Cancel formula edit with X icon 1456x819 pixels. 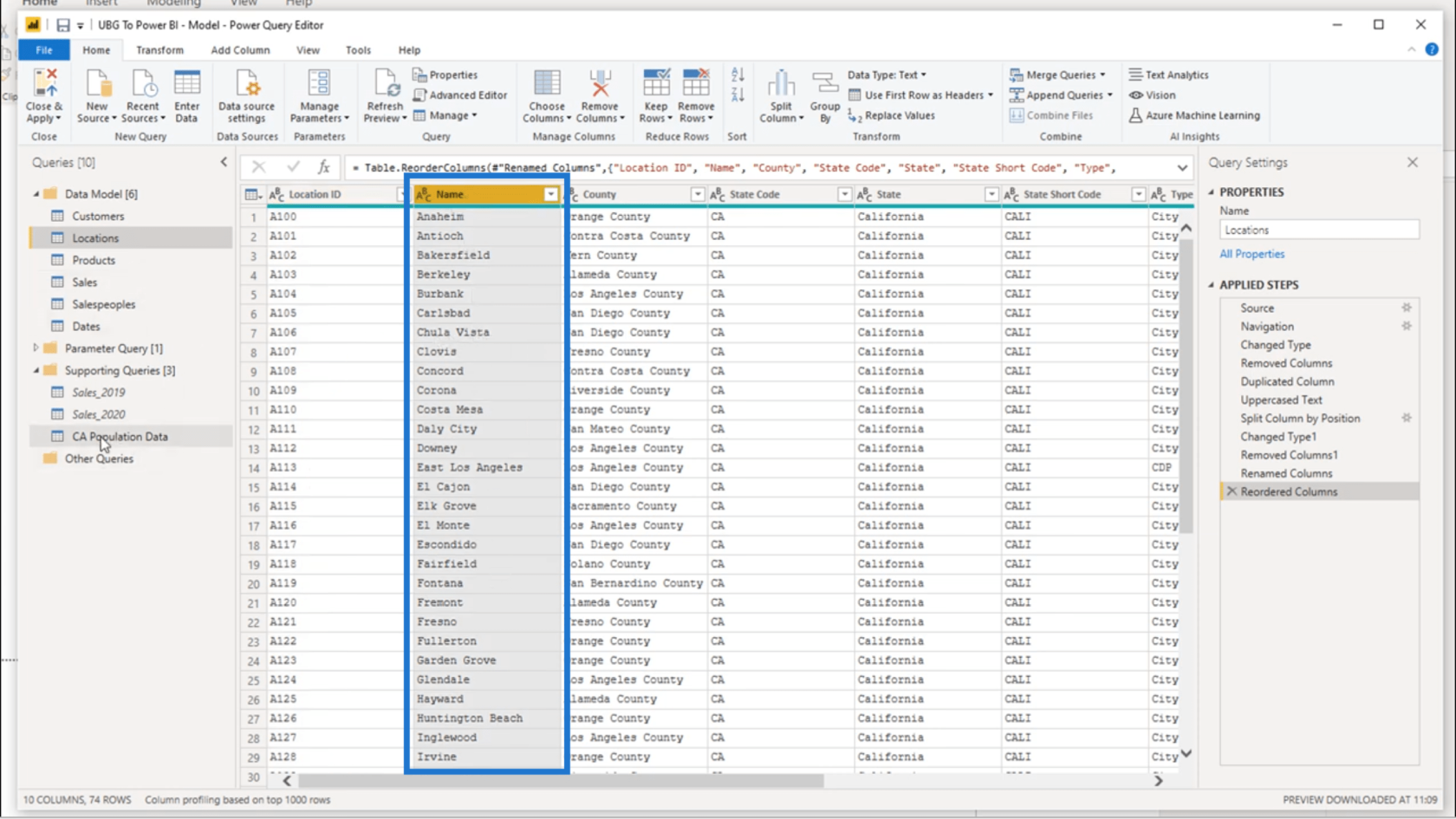[258, 166]
